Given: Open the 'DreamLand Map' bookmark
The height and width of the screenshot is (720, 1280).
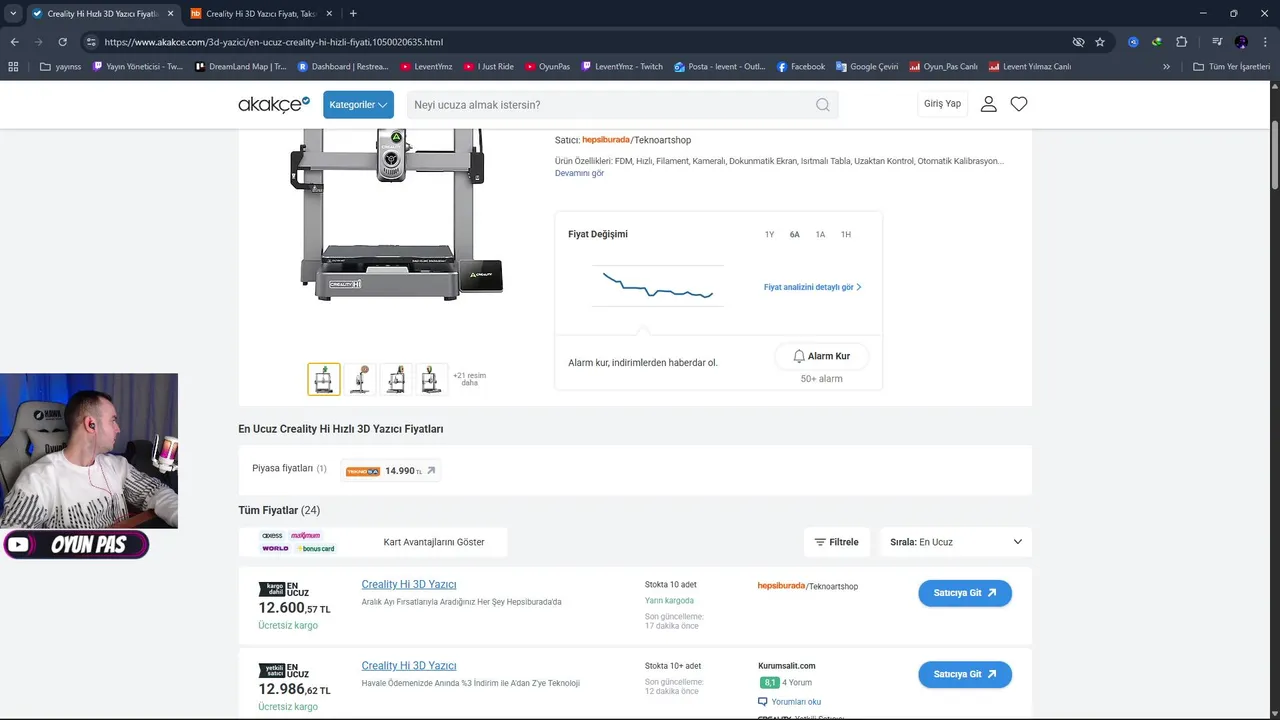Looking at the screenshot, I should coord(241,67).
